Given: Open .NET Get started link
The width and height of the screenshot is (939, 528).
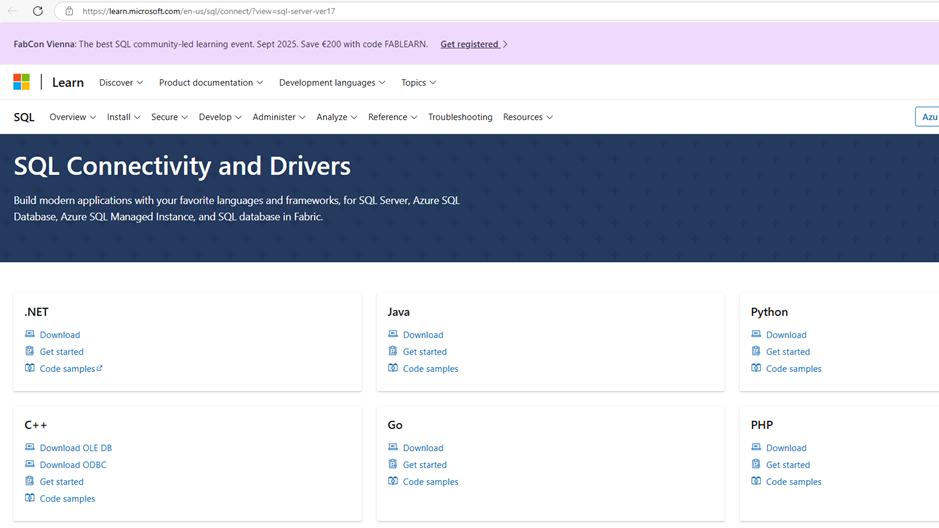Looking at the screenshot, I should click(x=62, y=351).
